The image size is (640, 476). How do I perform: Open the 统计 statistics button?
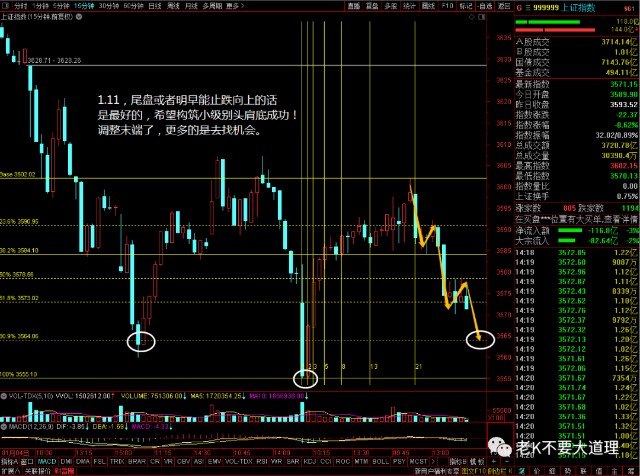click(409, 6)
